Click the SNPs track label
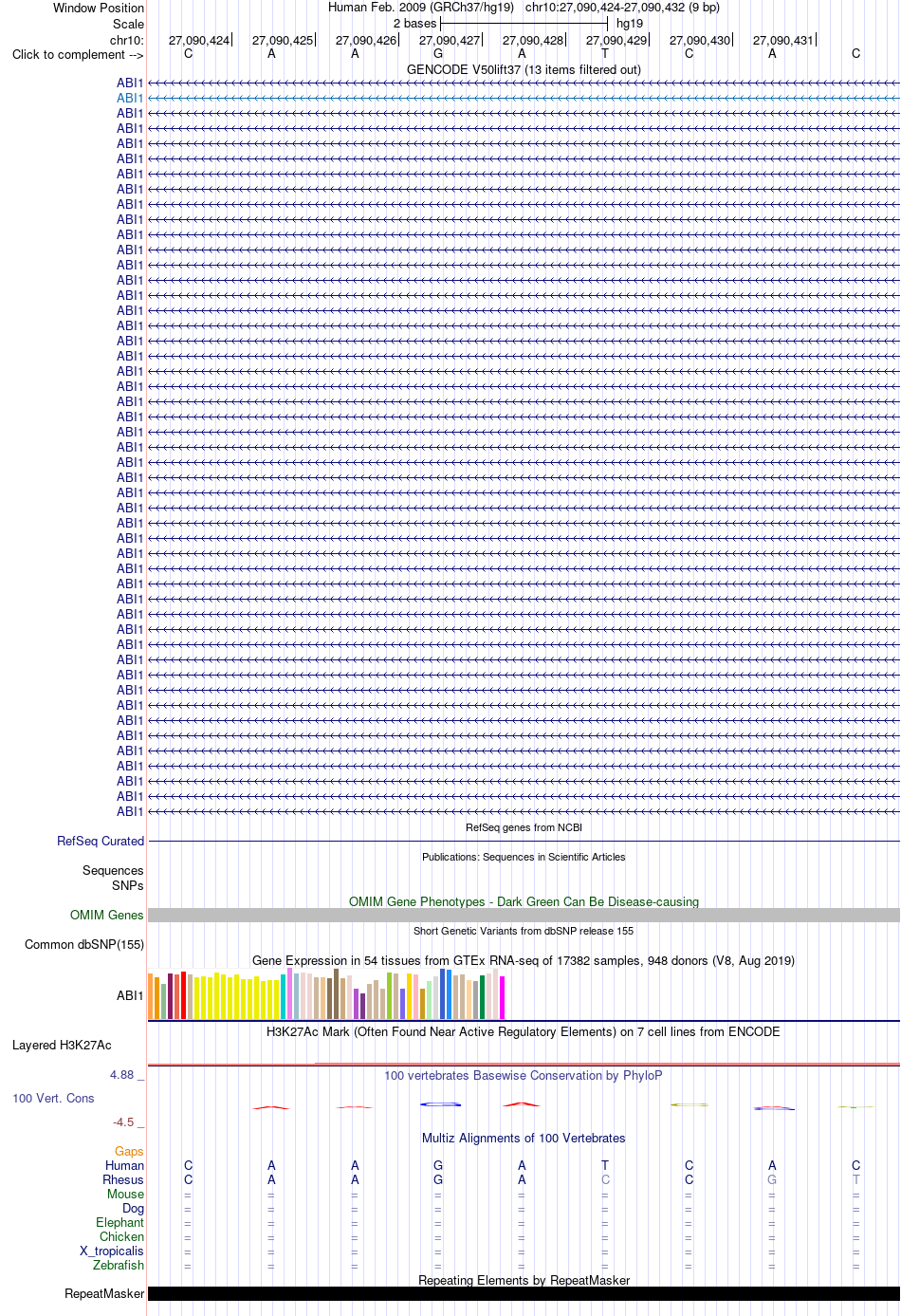Screen dimensions: 901x1316 (127, 885)
